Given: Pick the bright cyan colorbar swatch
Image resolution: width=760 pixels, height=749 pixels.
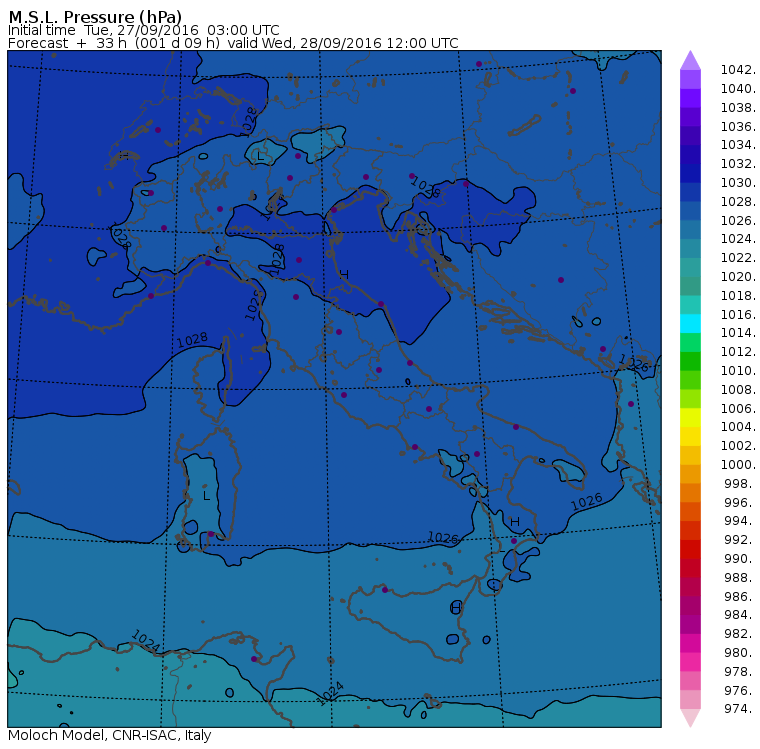Looking at the screenshot, I should 690,324.
